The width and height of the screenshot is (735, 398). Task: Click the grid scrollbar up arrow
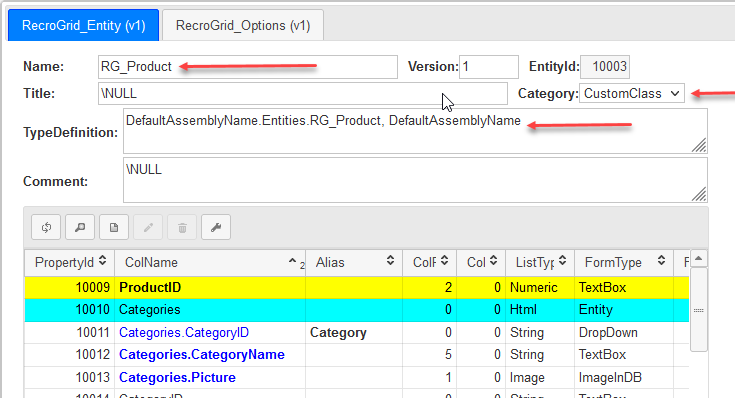tap(698, 259)
